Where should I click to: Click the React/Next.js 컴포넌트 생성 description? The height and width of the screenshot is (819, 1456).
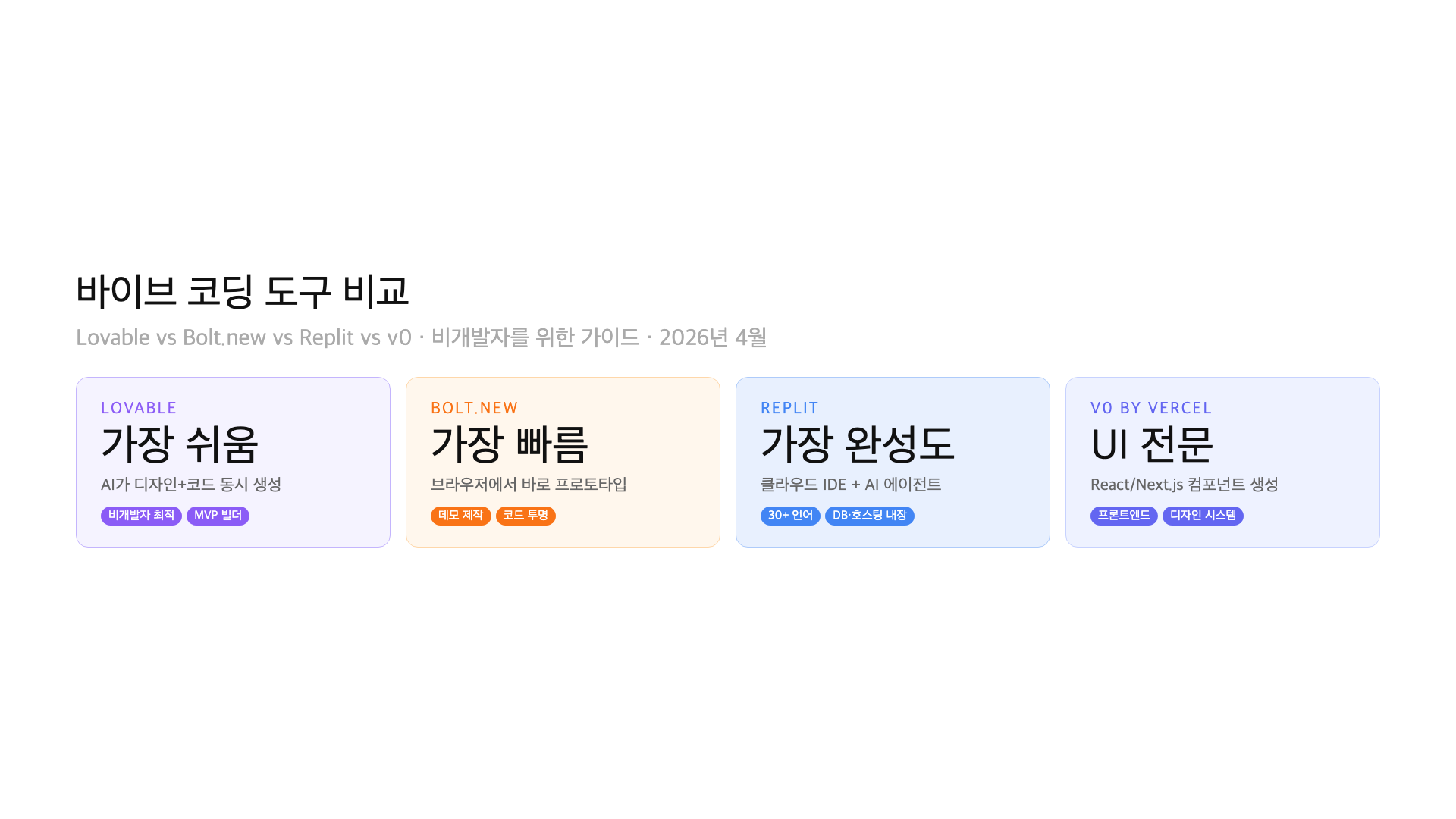(1185, 485)
